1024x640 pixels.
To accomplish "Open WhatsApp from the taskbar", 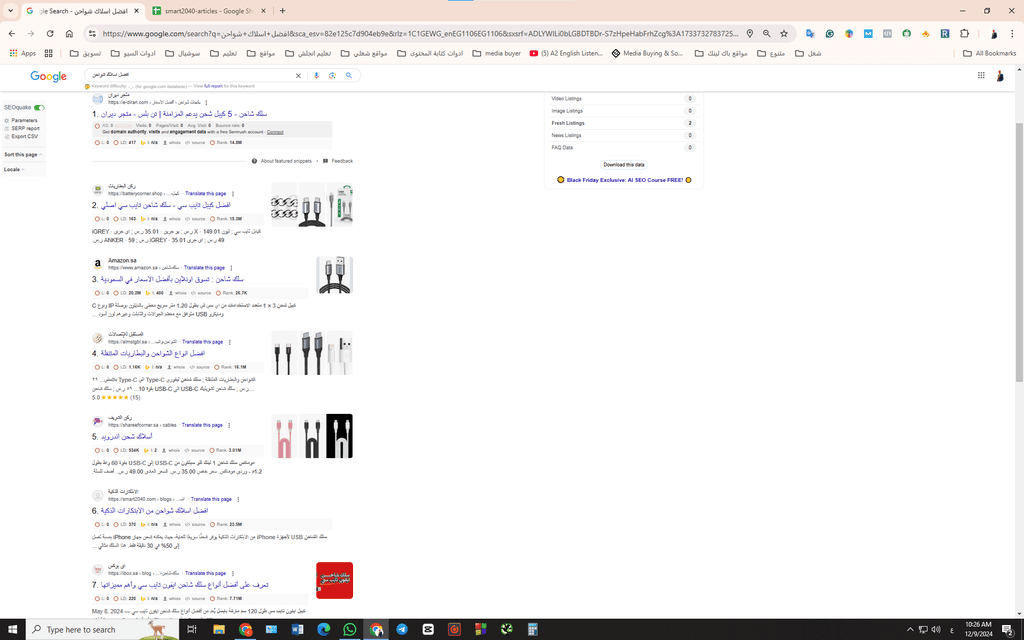I will pos(349,630).
